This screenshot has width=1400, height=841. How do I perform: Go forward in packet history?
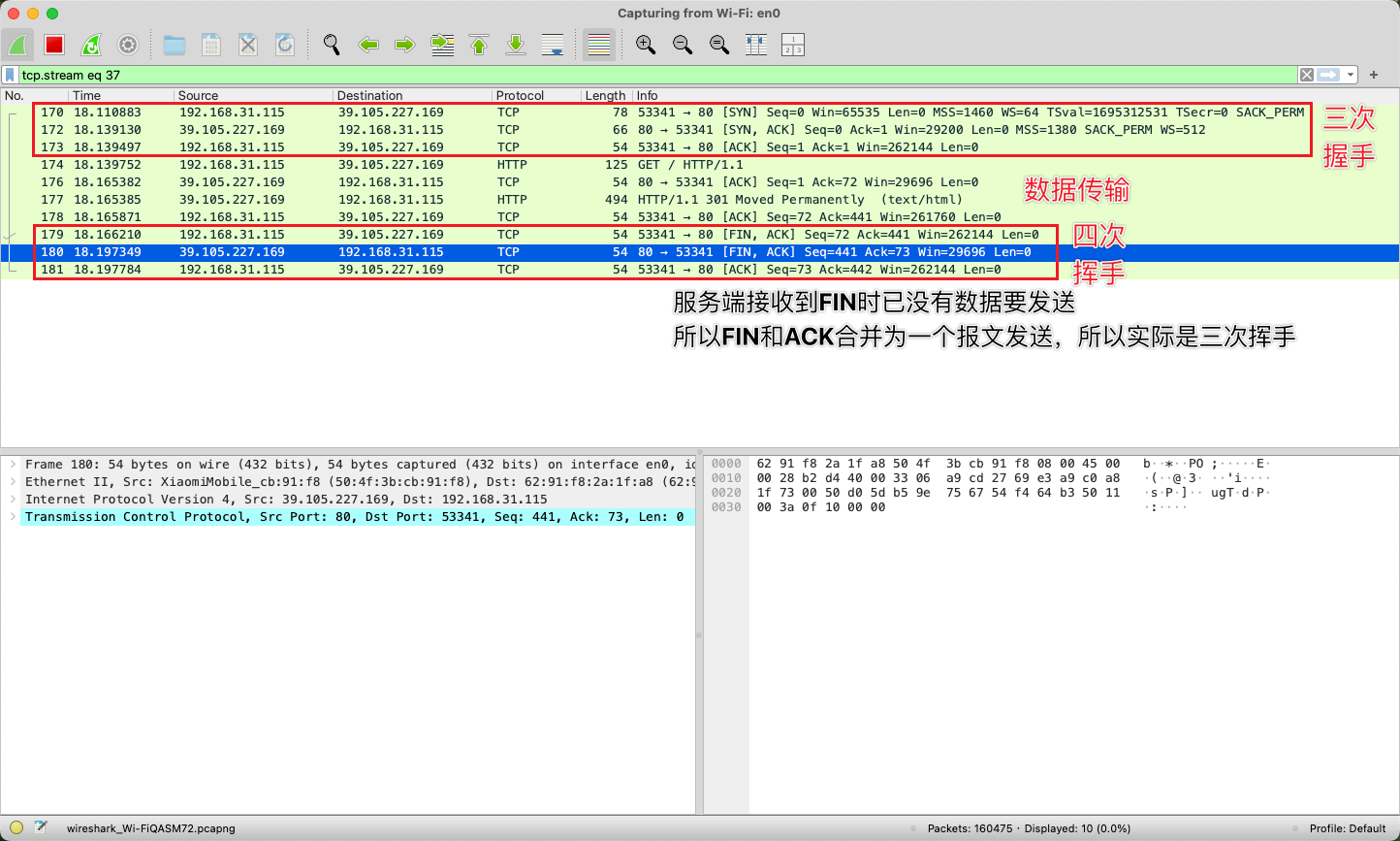click(x=405, y=45)
